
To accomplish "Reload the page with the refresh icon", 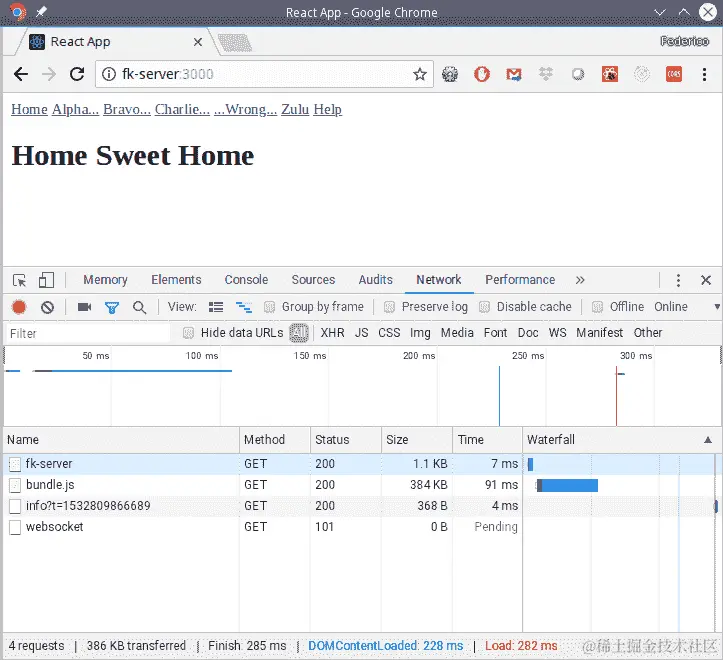I will (77, 74).
